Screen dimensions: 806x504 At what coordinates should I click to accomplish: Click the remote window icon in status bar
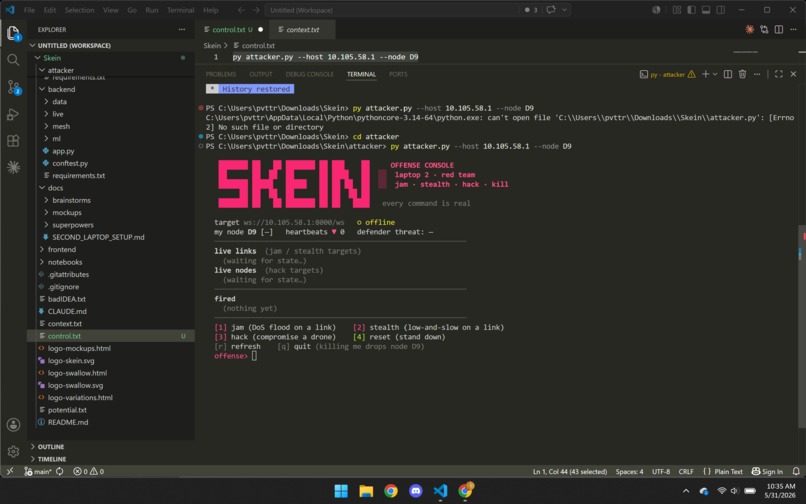[10, 471]
